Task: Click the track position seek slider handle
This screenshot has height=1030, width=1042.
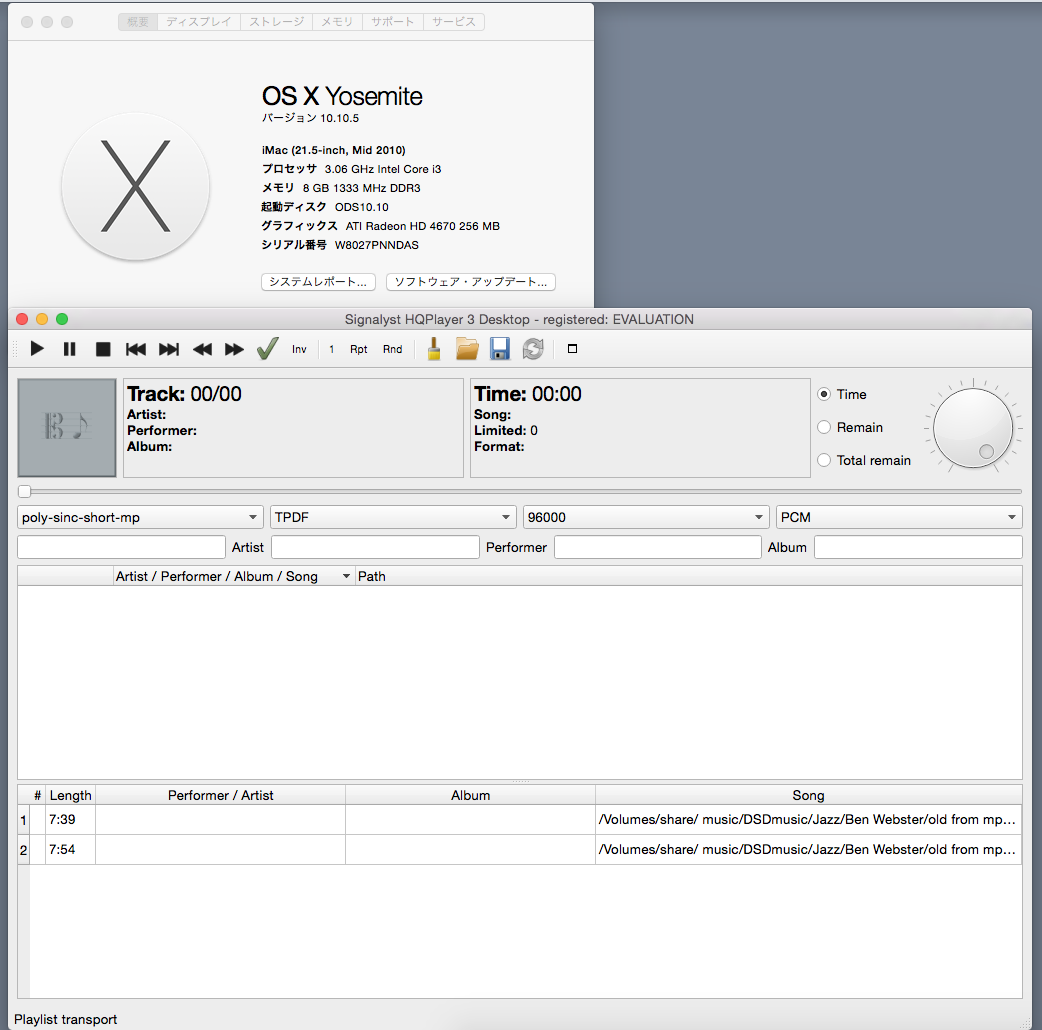Action: (x=25, y=492)
